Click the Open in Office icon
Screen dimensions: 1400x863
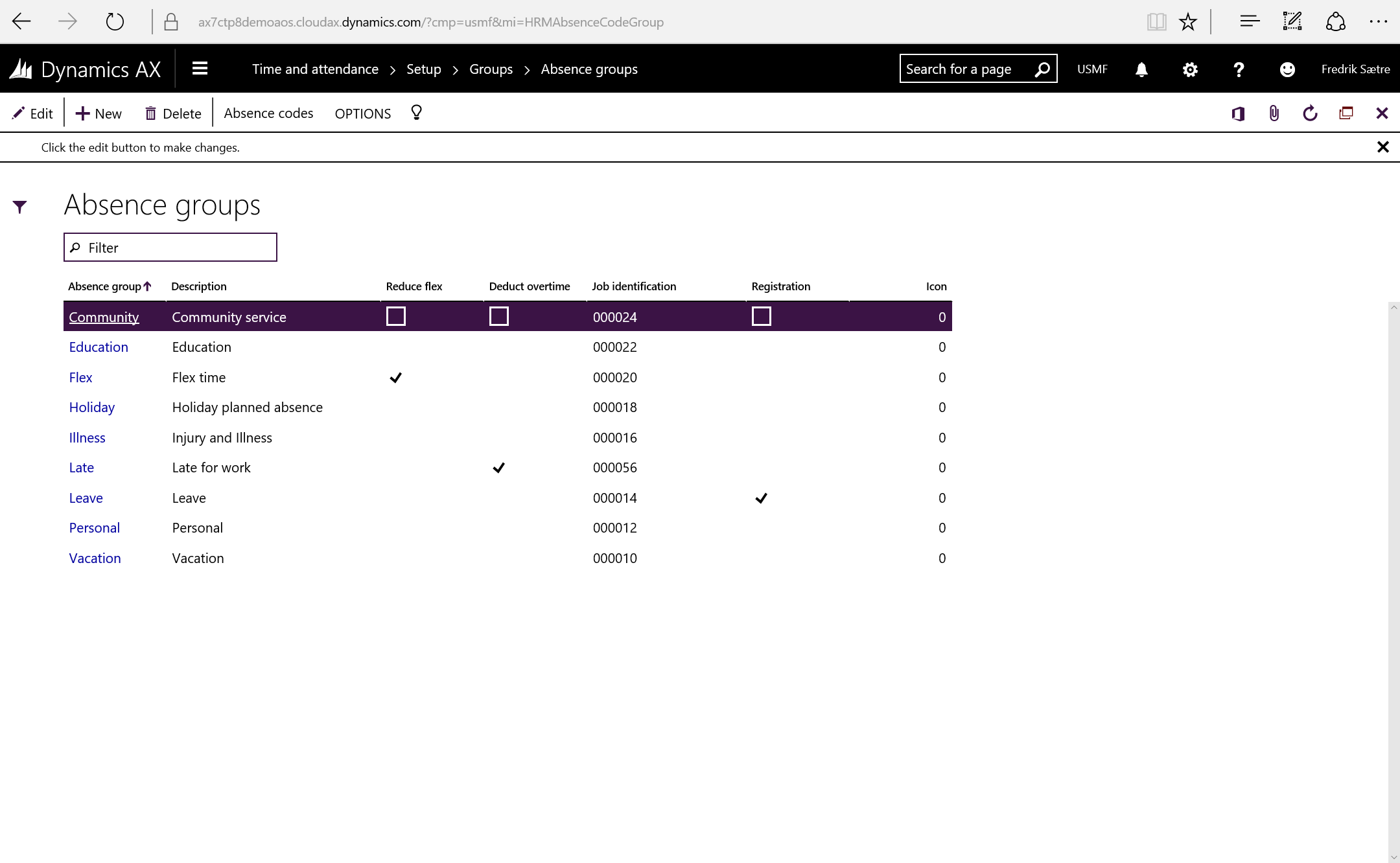(1238, 113)
